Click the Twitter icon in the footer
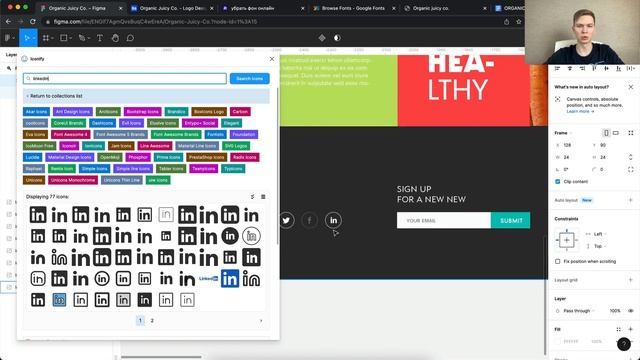640x360 pixels. tap(286, 220)
